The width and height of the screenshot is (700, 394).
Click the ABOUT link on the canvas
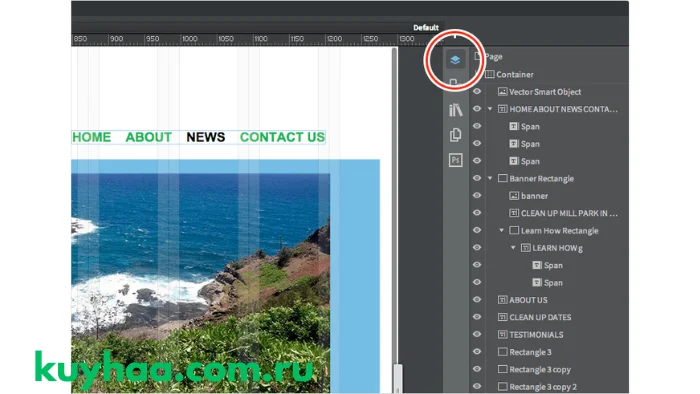149,137
